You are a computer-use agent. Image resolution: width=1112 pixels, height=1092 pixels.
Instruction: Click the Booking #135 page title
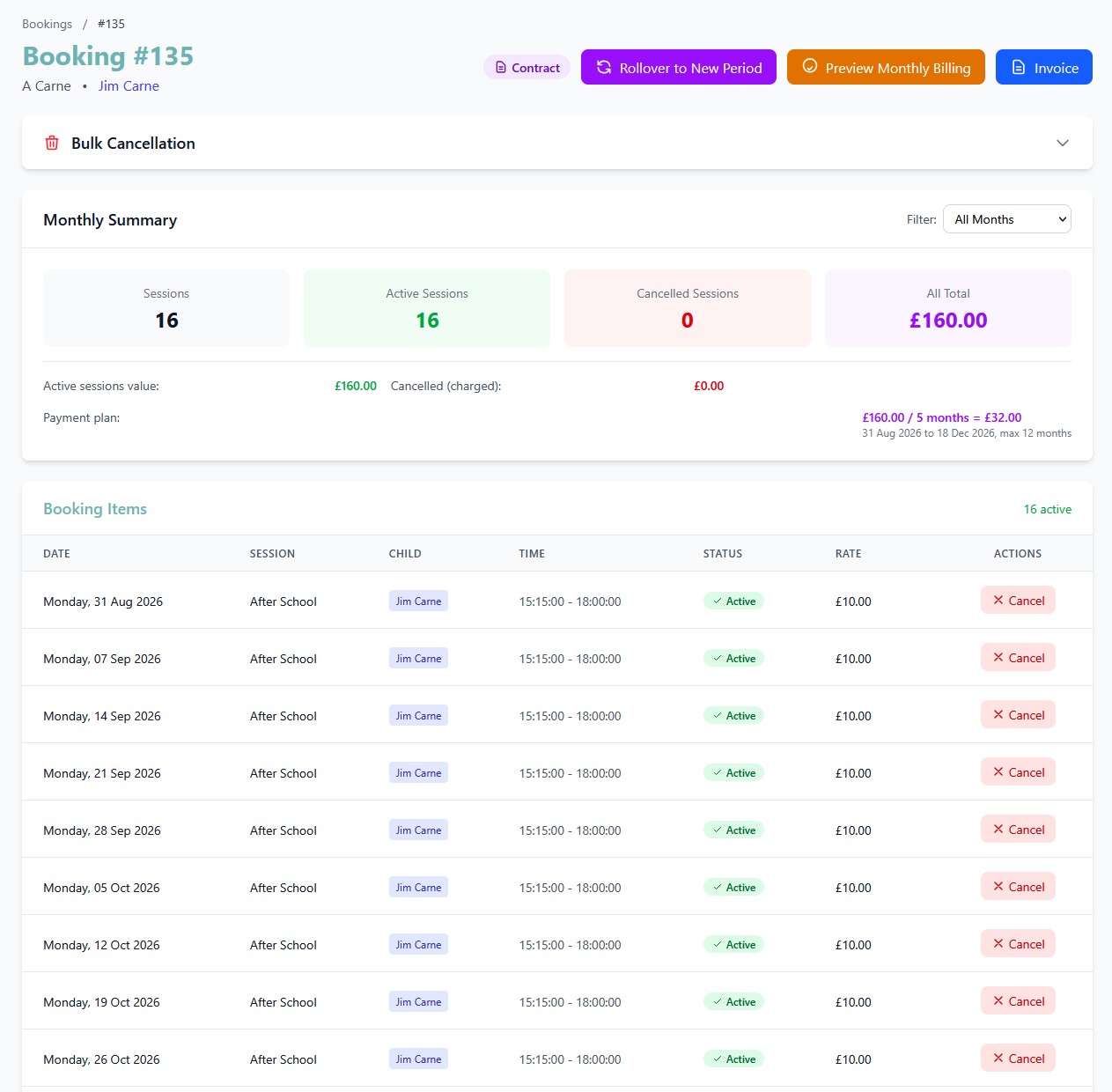click(108, 55)
